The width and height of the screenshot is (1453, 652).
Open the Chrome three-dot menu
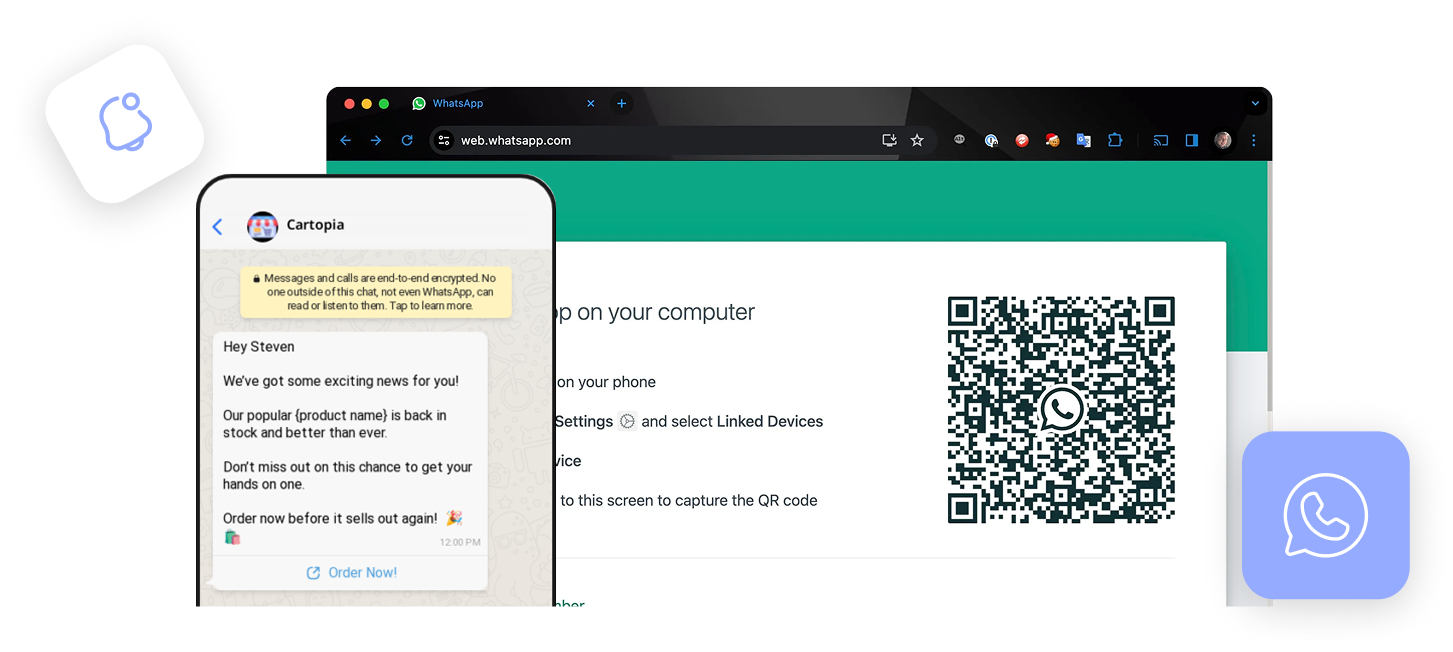[1253, 141]
